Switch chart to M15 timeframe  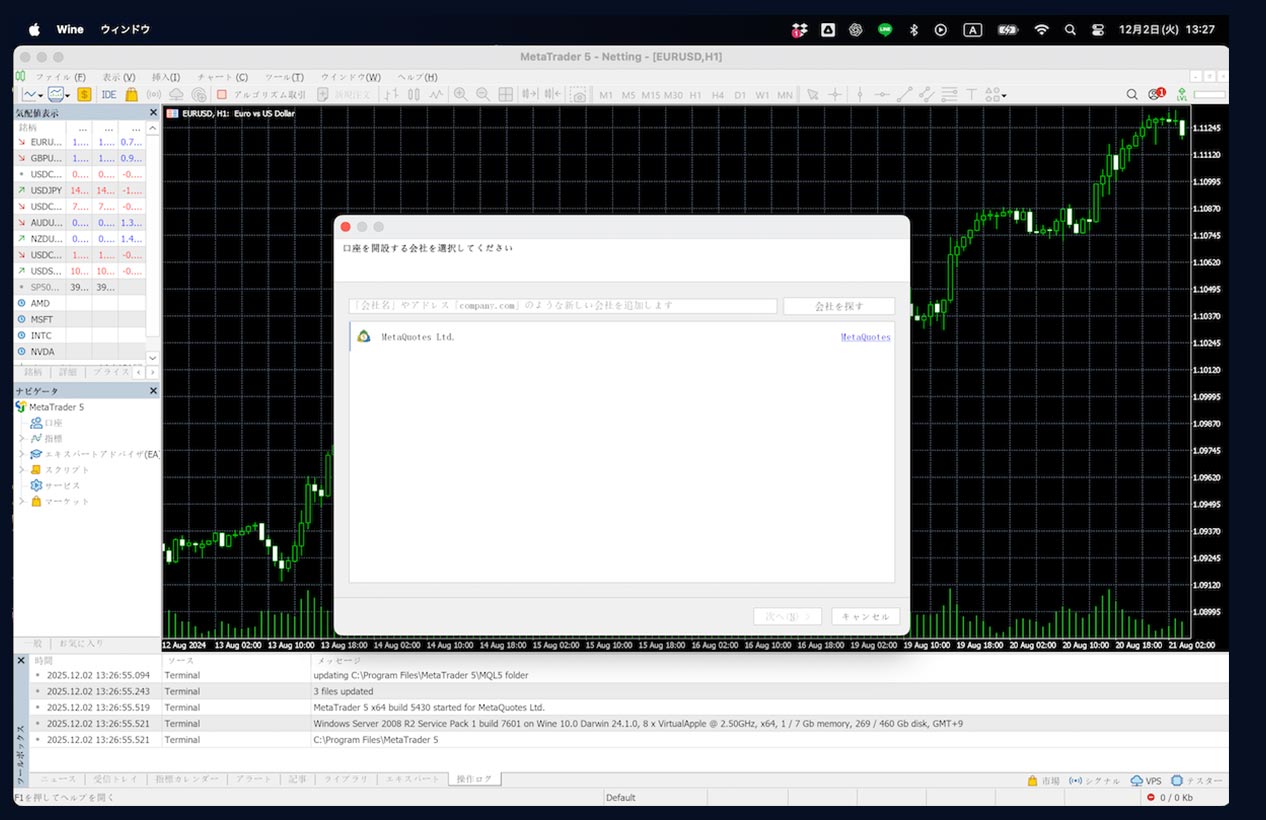650,95
